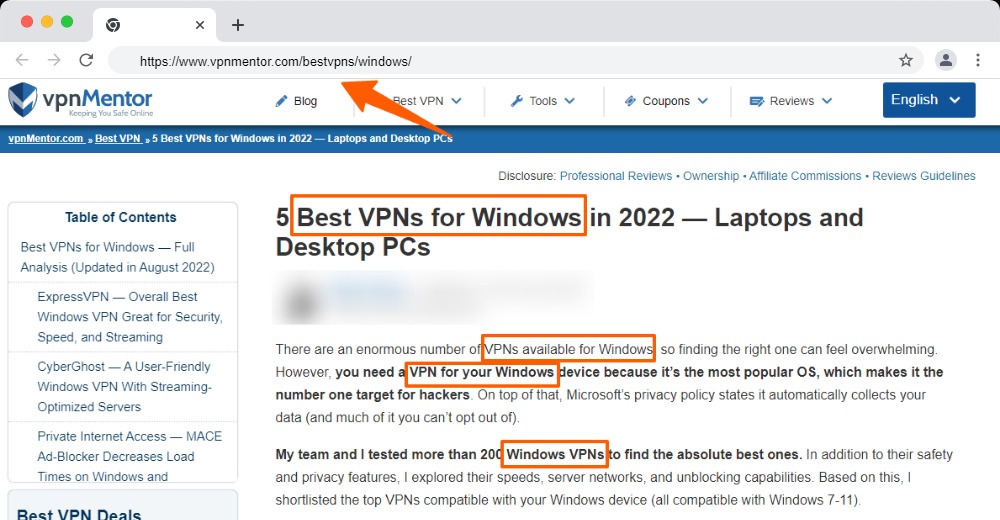Click the browser back arrow

22,60
